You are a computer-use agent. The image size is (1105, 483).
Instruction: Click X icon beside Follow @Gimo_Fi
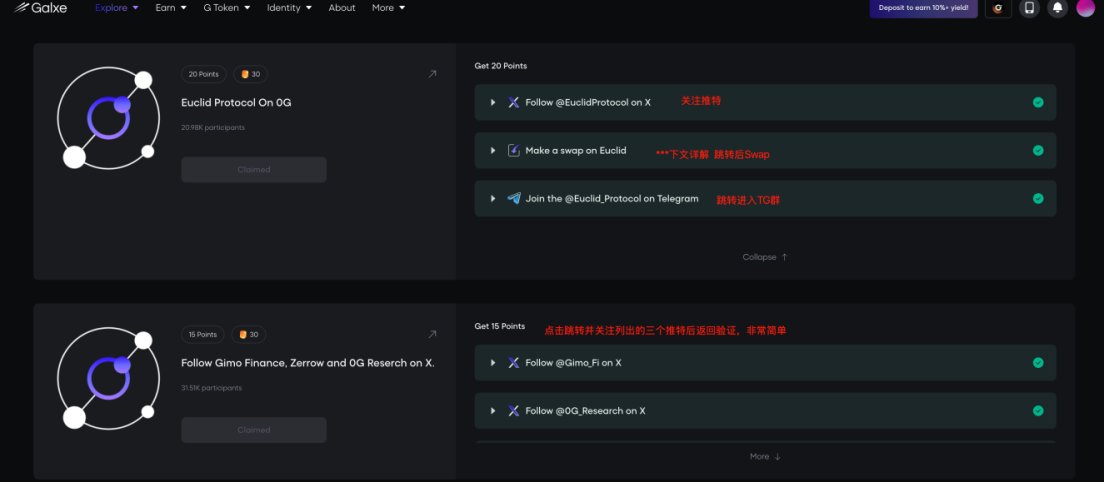(514, 362)
